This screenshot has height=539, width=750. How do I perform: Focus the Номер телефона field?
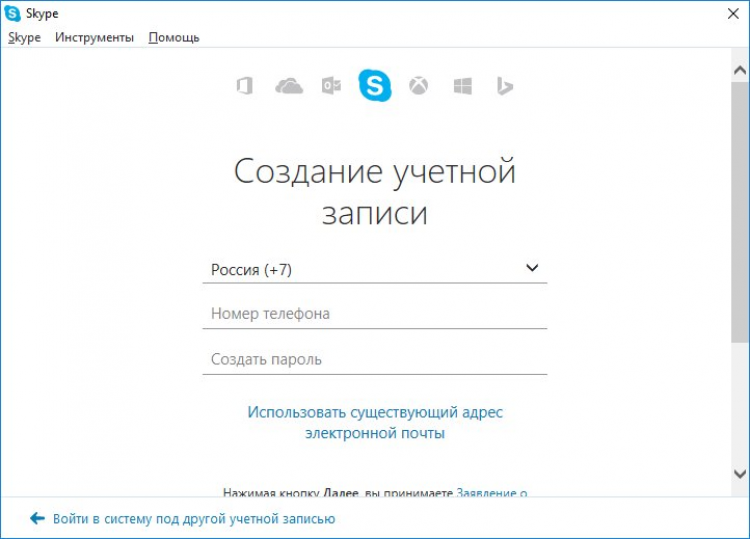click(x=375, y=314)
